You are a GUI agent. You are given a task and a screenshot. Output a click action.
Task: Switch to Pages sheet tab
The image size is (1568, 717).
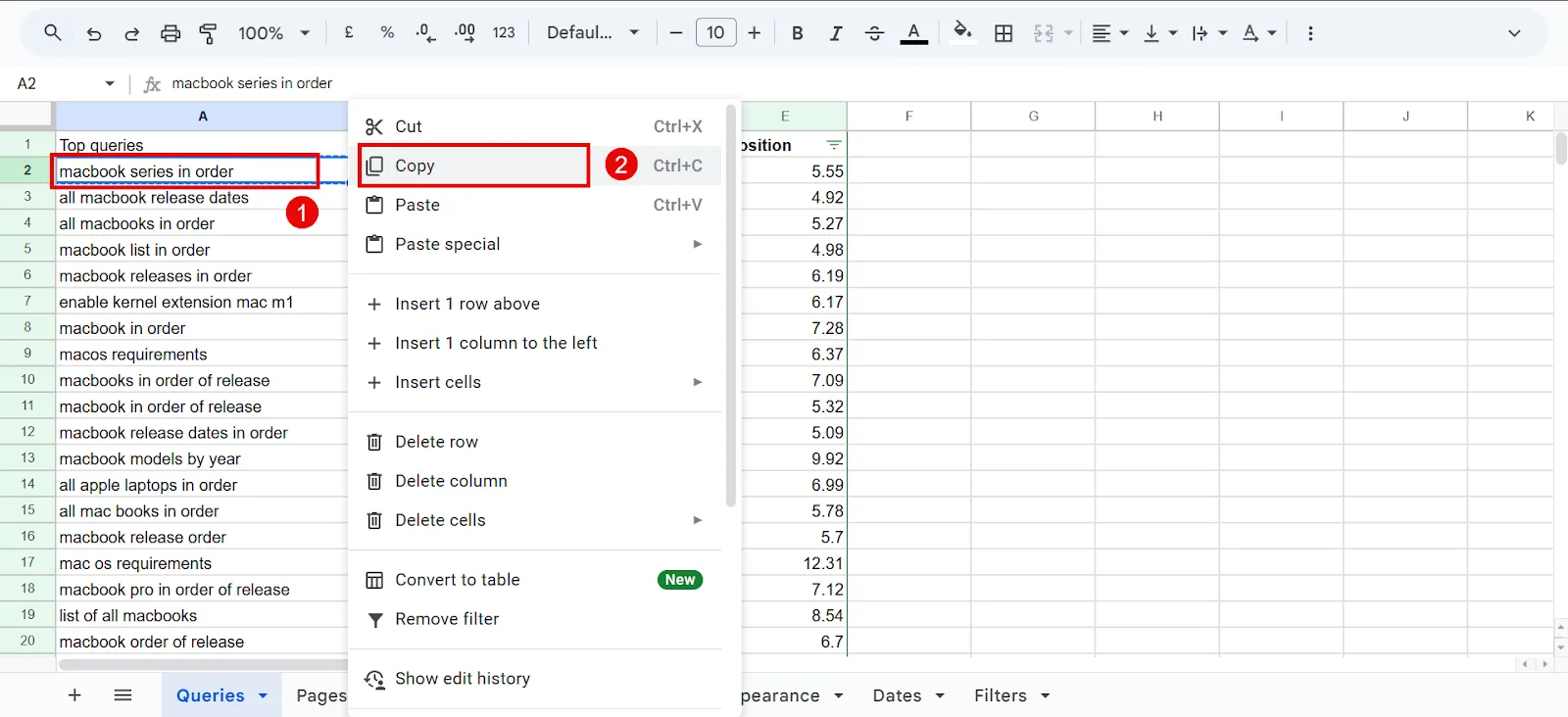pos(320,695)
